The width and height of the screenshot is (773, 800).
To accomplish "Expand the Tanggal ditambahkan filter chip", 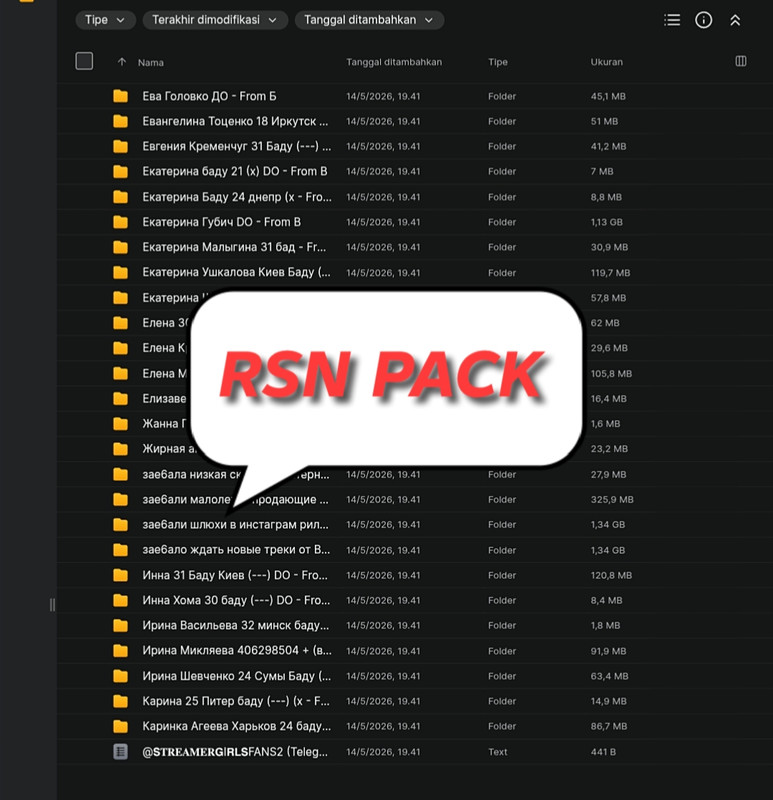I will [x=369, y=20].
